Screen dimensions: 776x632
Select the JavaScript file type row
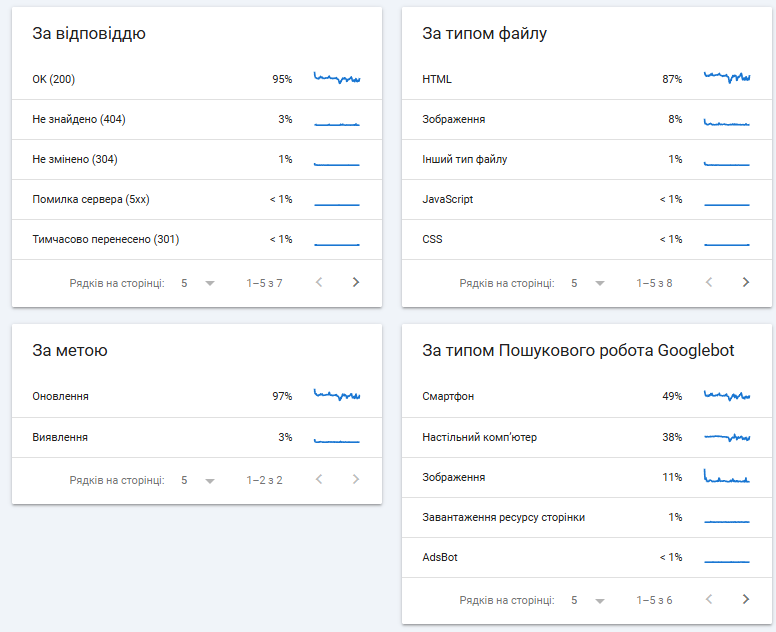(586, 199)
